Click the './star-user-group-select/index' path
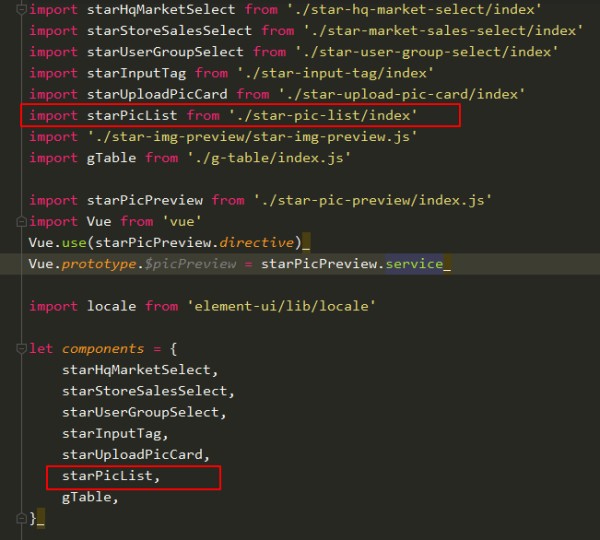 coord(427,52)
